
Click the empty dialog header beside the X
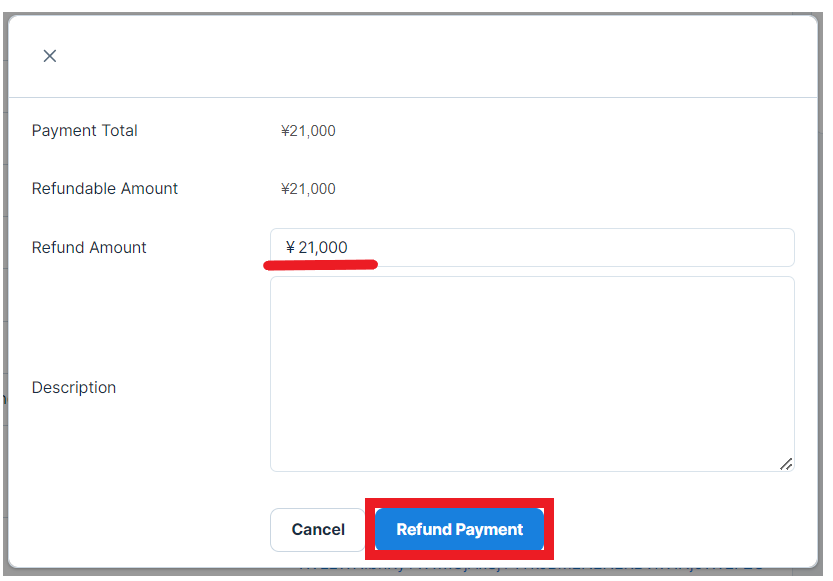(x=420, y=56)
